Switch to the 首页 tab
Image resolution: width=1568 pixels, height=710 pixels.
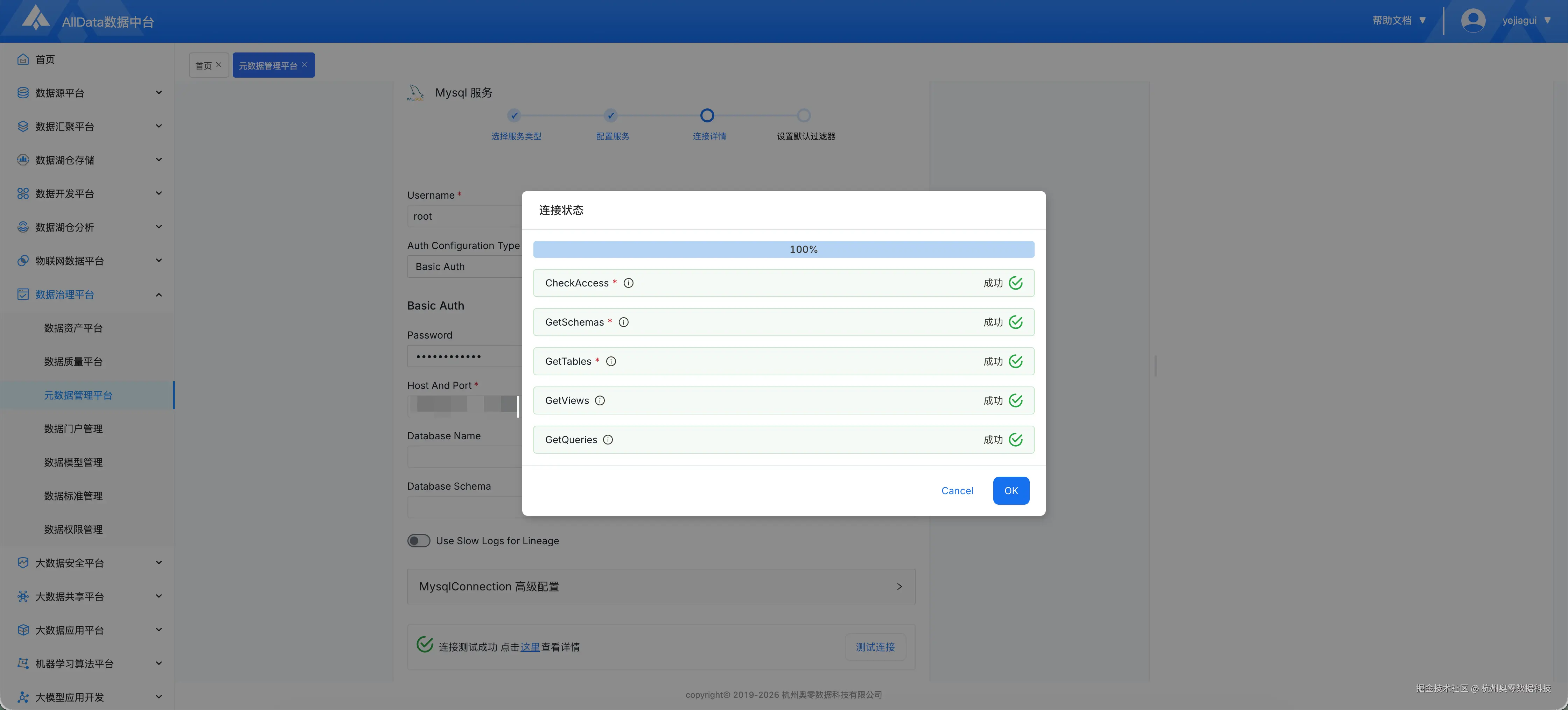tap(203, 65)
